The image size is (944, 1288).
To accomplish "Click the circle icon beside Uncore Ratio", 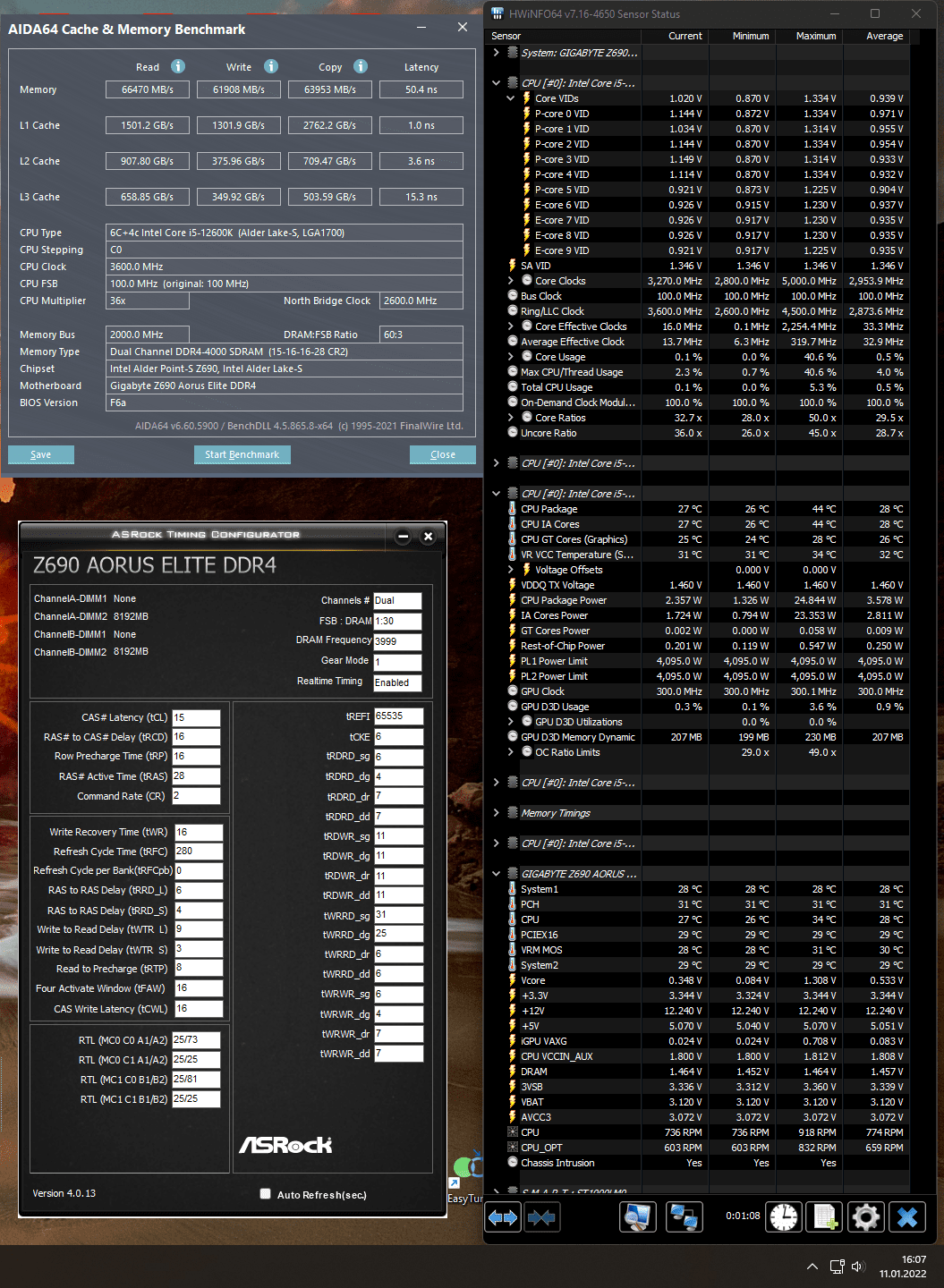I will point(513,433).
